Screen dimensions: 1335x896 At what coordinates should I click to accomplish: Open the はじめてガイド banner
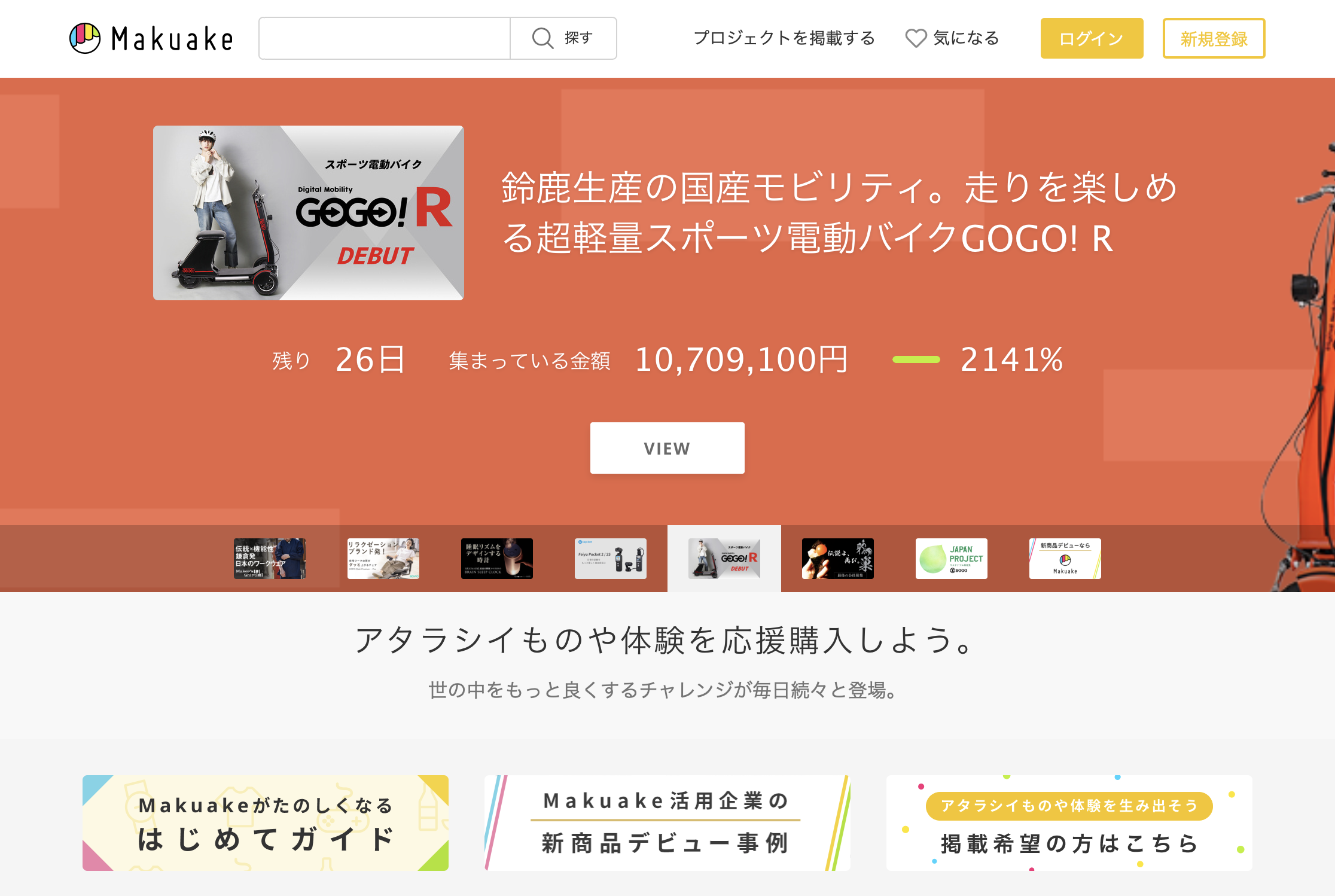point(266,823)
